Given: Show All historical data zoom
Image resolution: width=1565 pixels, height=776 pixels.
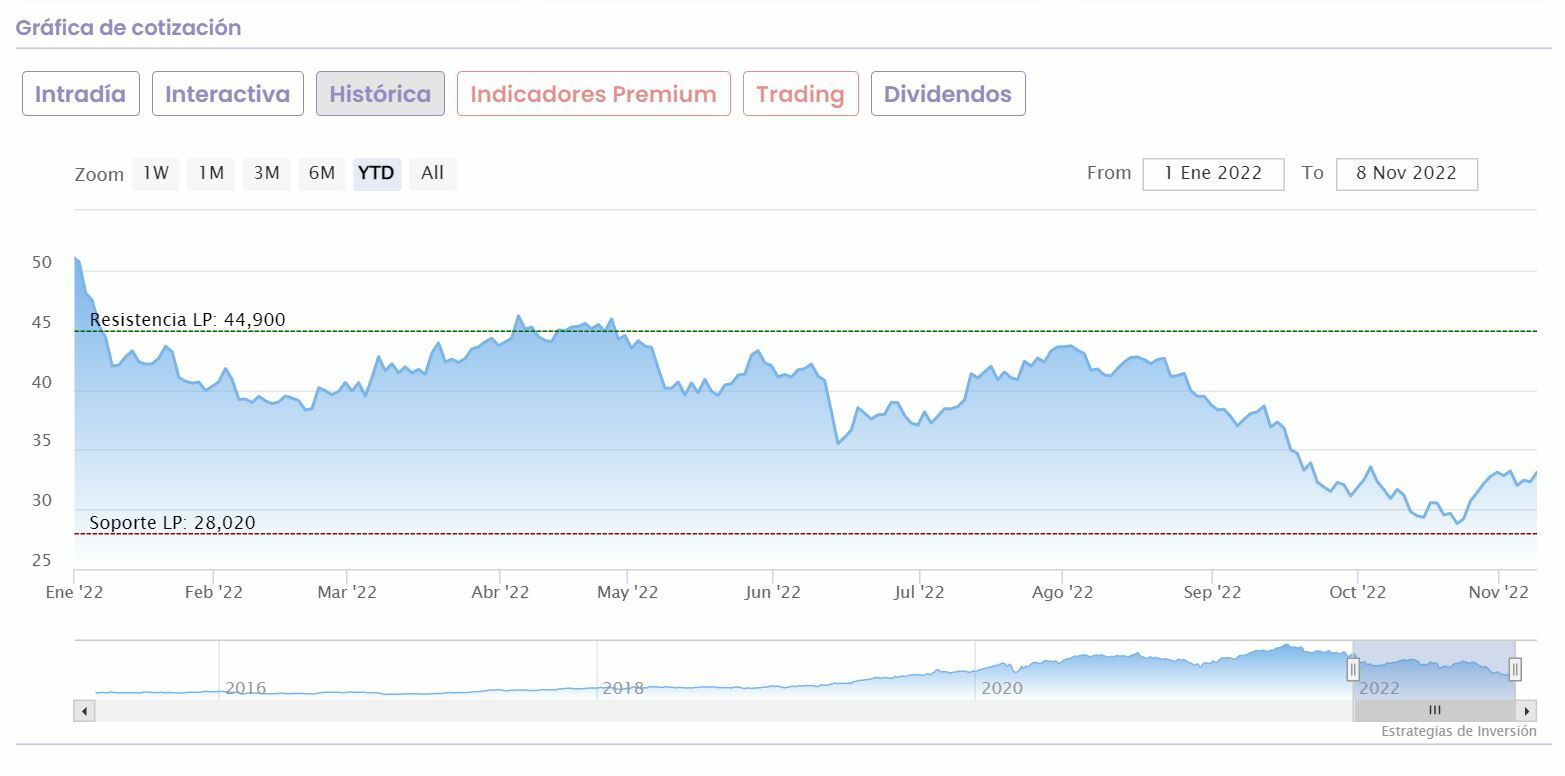Looking at the screenshot, I should 432,173.
